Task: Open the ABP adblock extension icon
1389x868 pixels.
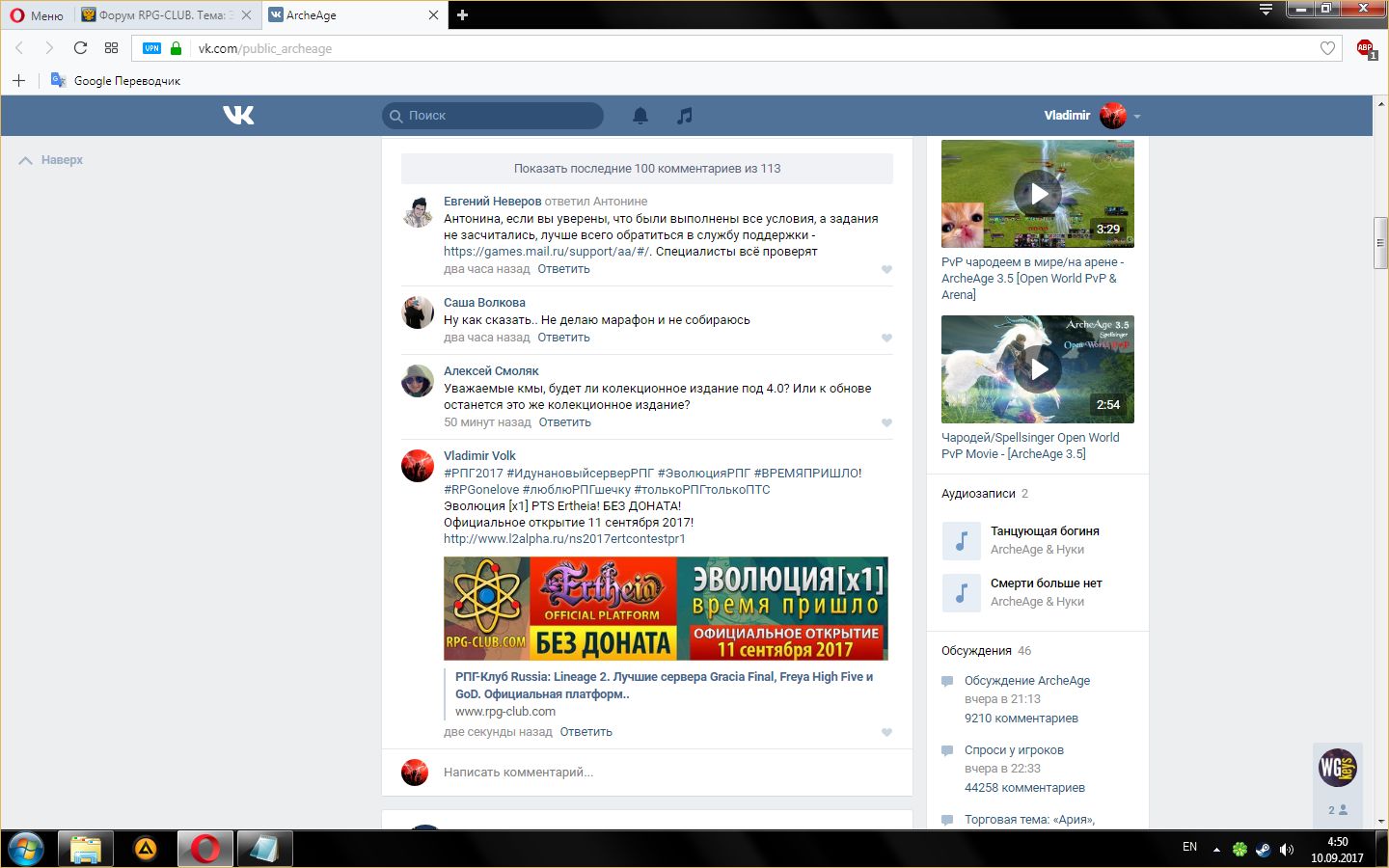Action: [1366, 48]
